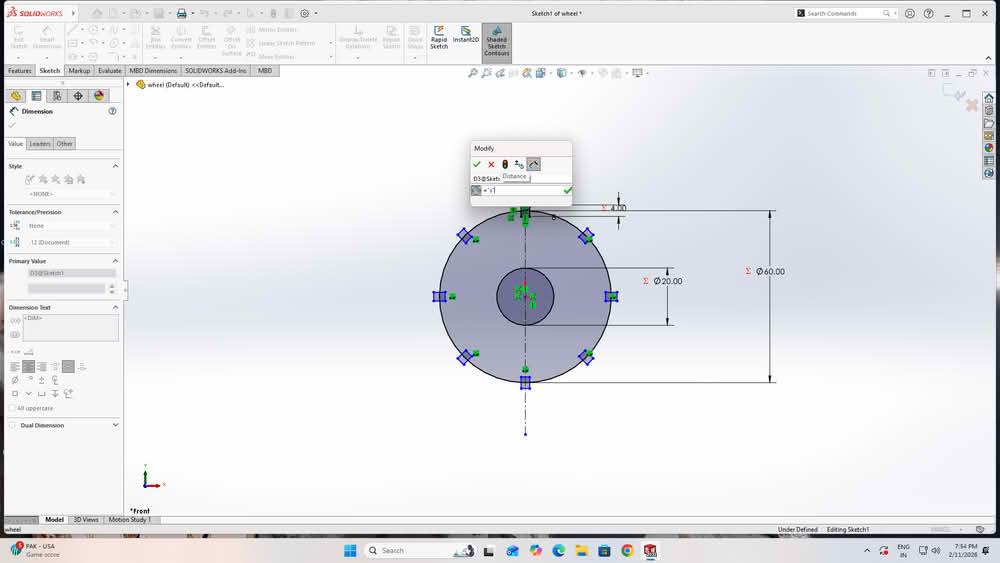The image size is (1000, 563).
Task: Switch to the MBD Dimensions ribbon tab
Action: tap(153, 71)
